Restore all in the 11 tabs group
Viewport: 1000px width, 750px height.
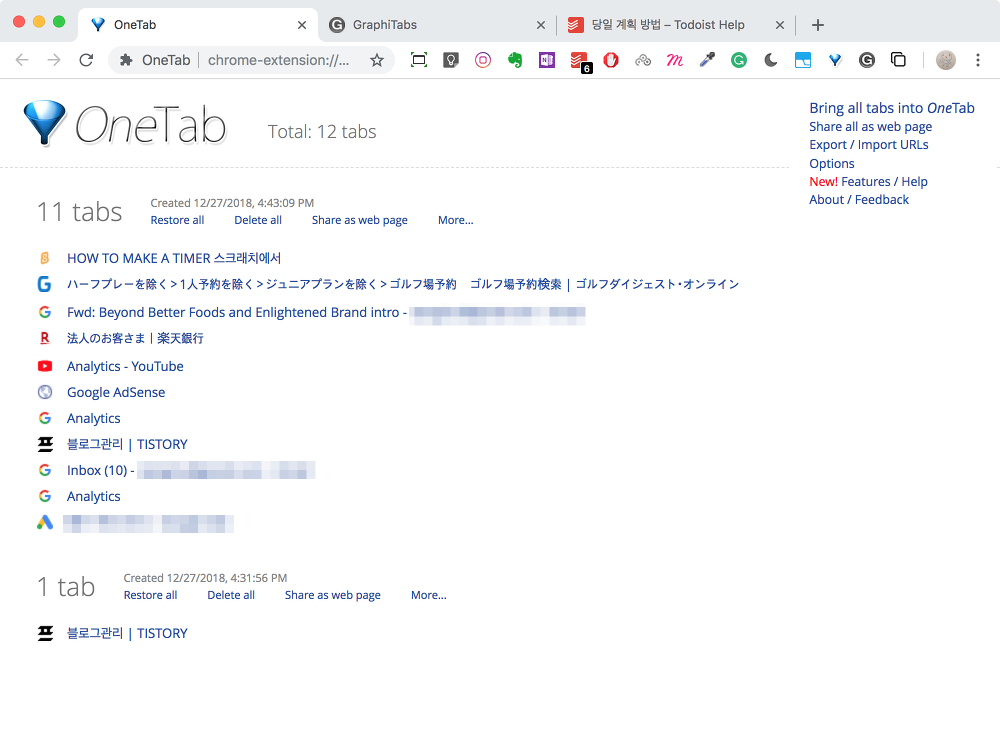point(177,220)
